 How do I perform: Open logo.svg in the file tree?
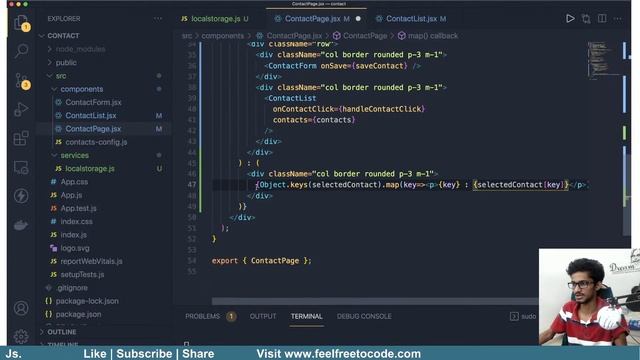75,248
